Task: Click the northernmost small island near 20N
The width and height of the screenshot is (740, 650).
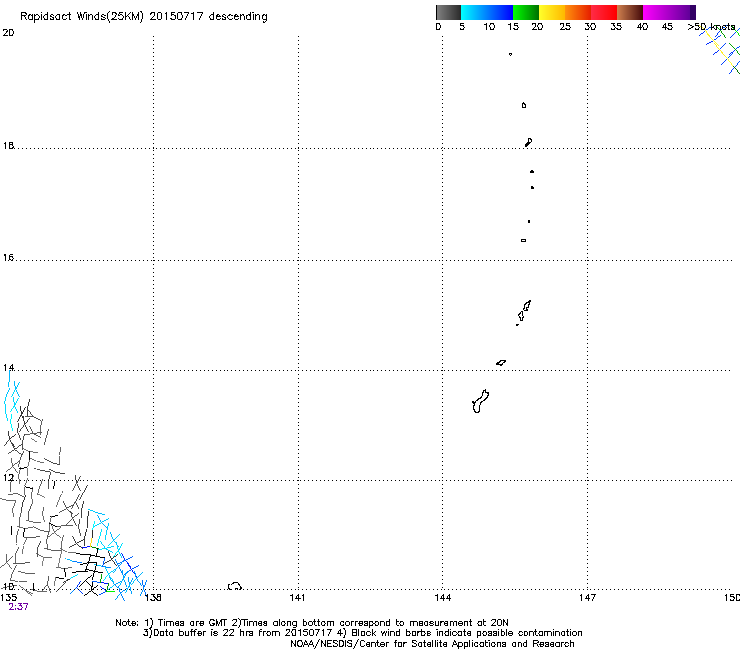Action: click(510, 54)
